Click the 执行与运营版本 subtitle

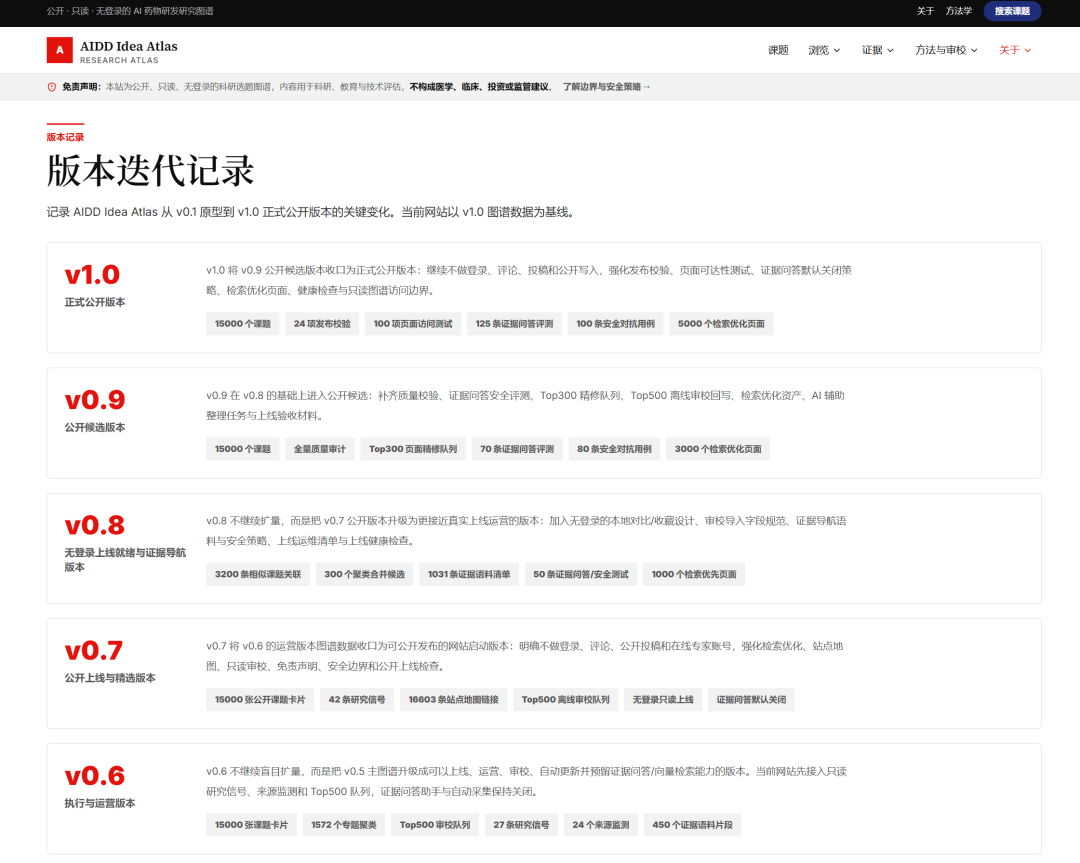coord(100,804)
